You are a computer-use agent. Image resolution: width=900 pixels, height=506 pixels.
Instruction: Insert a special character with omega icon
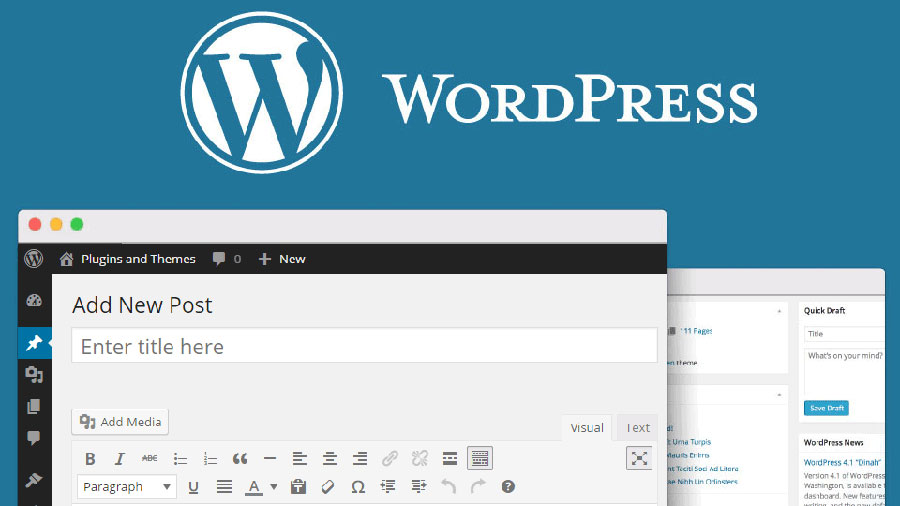(x=358, y=487)
